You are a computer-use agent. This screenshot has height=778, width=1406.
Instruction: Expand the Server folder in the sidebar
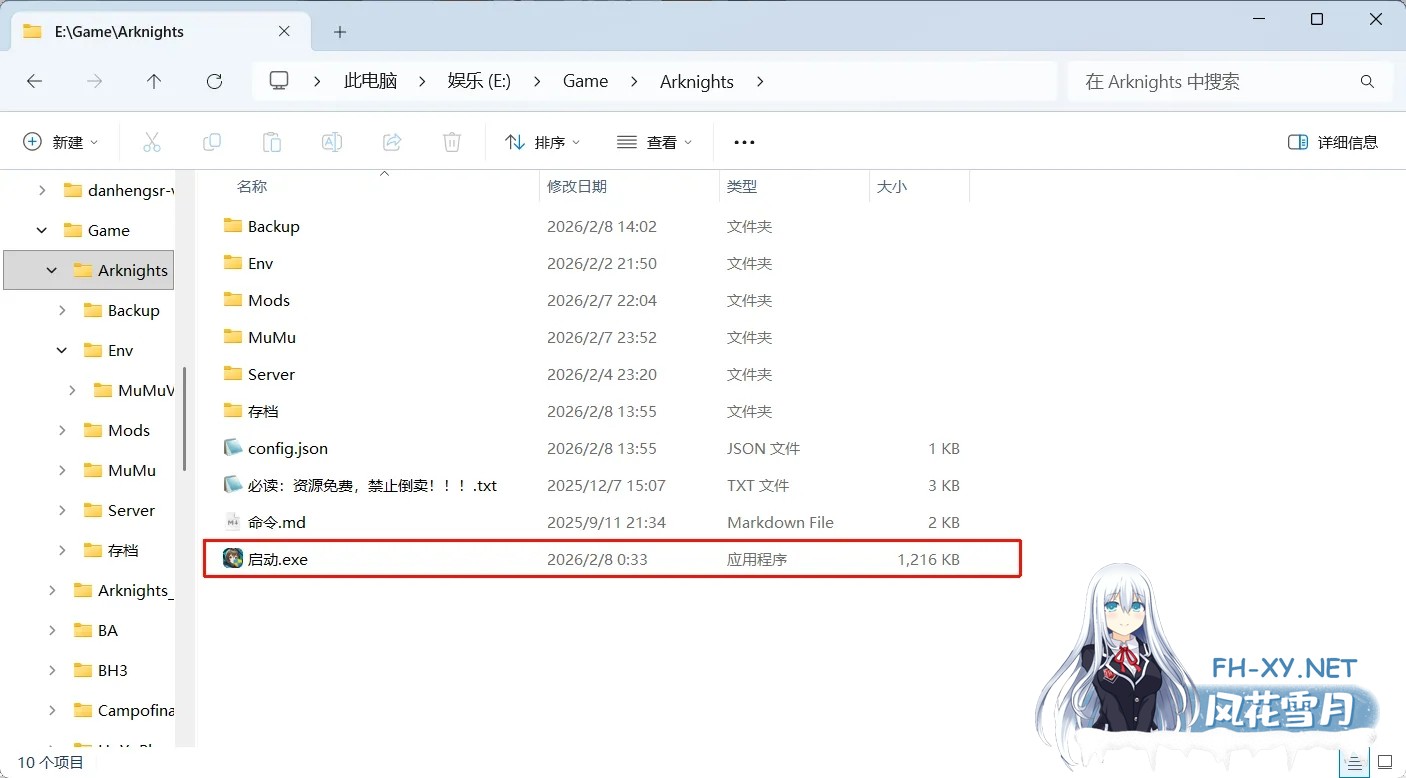pyautogui.click(x=60, y=510)
